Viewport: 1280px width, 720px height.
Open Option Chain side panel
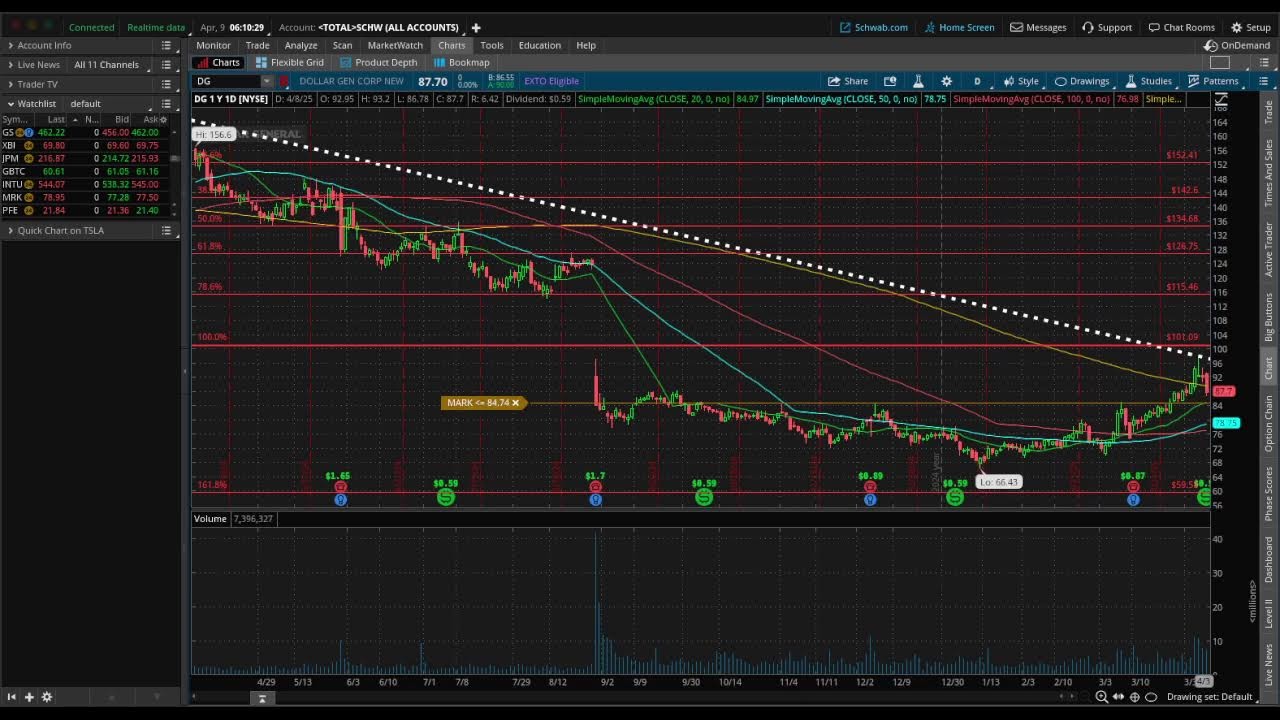pyautogui.click(x=1269, y=423)
